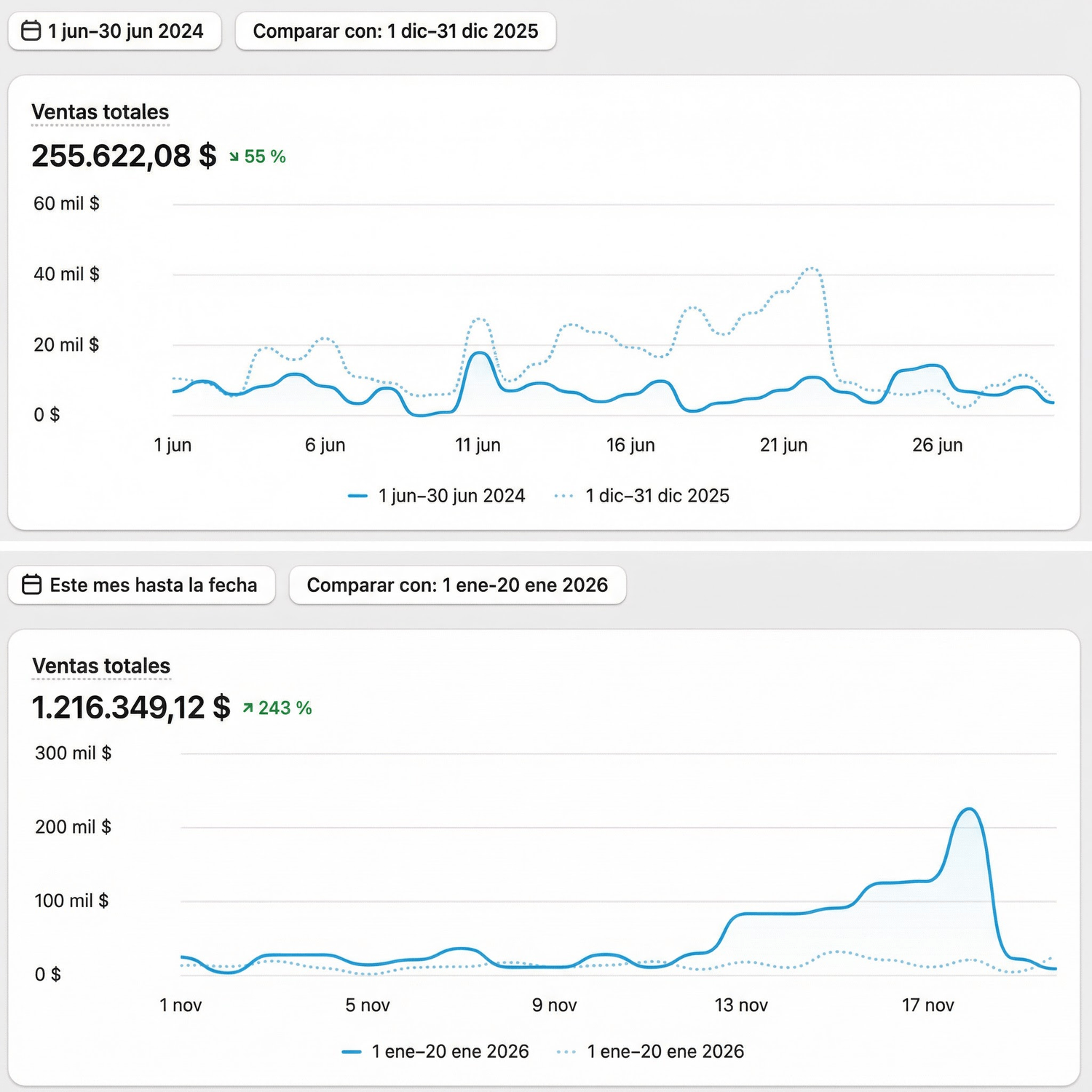
Task: Click "Ventas totales" title above 1.216.349,12 $
Action: [x=101, y=665]
